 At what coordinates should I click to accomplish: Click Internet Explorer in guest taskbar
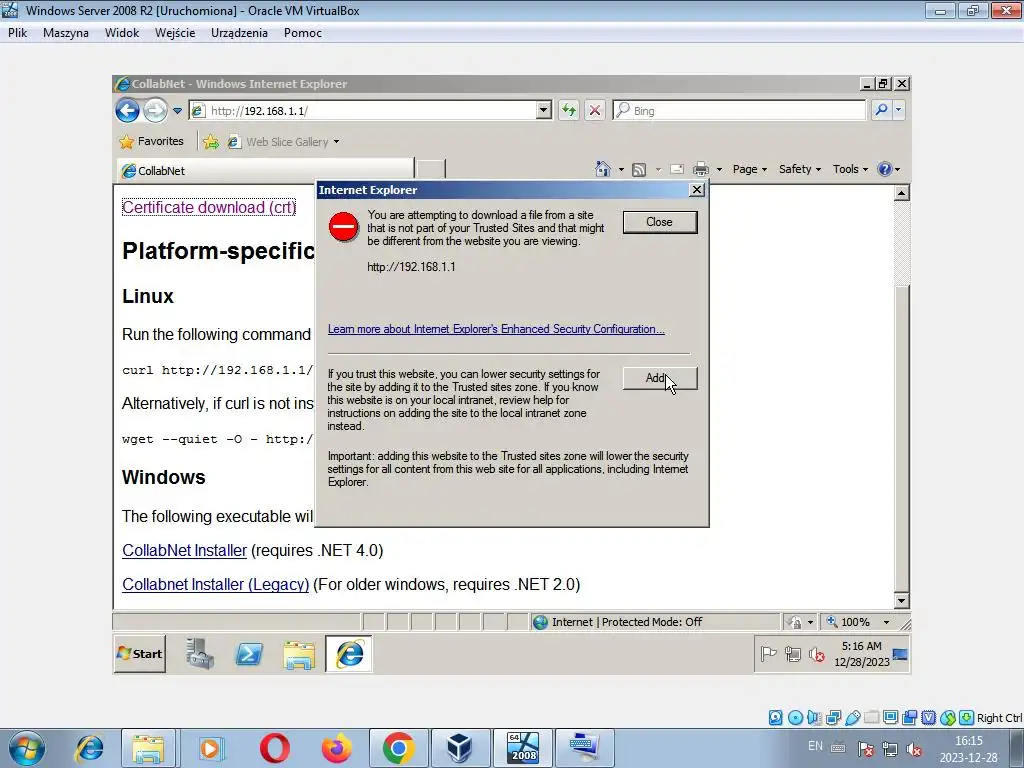(x=349, y=654)
